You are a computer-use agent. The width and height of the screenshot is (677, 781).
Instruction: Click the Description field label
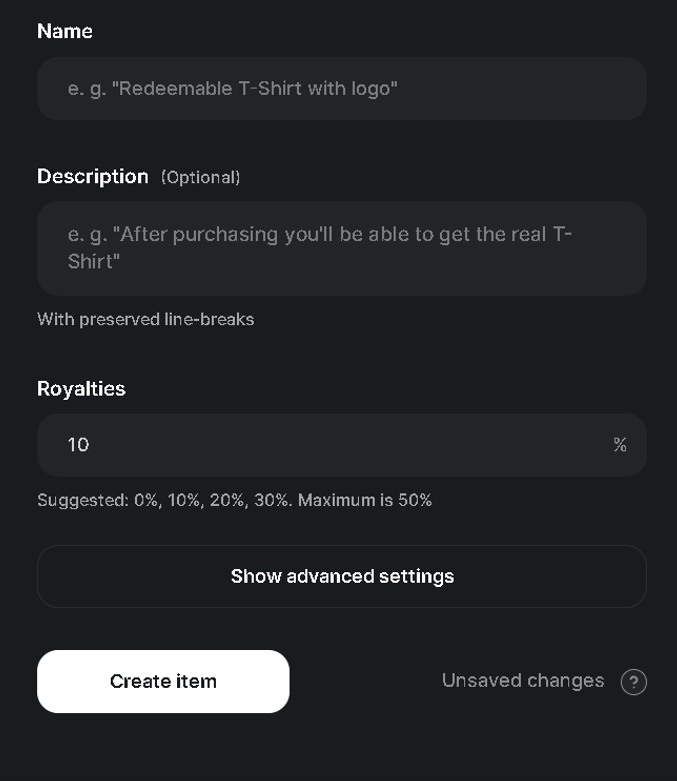click(93, 176)
